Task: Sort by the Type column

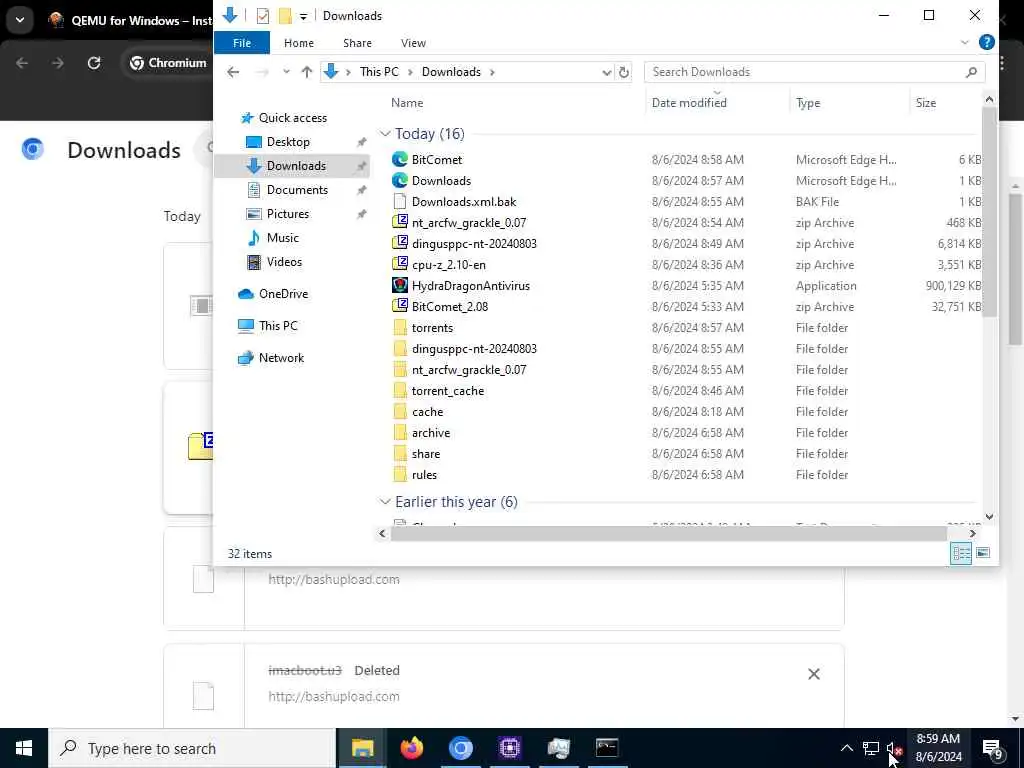Action: (808, 103)
